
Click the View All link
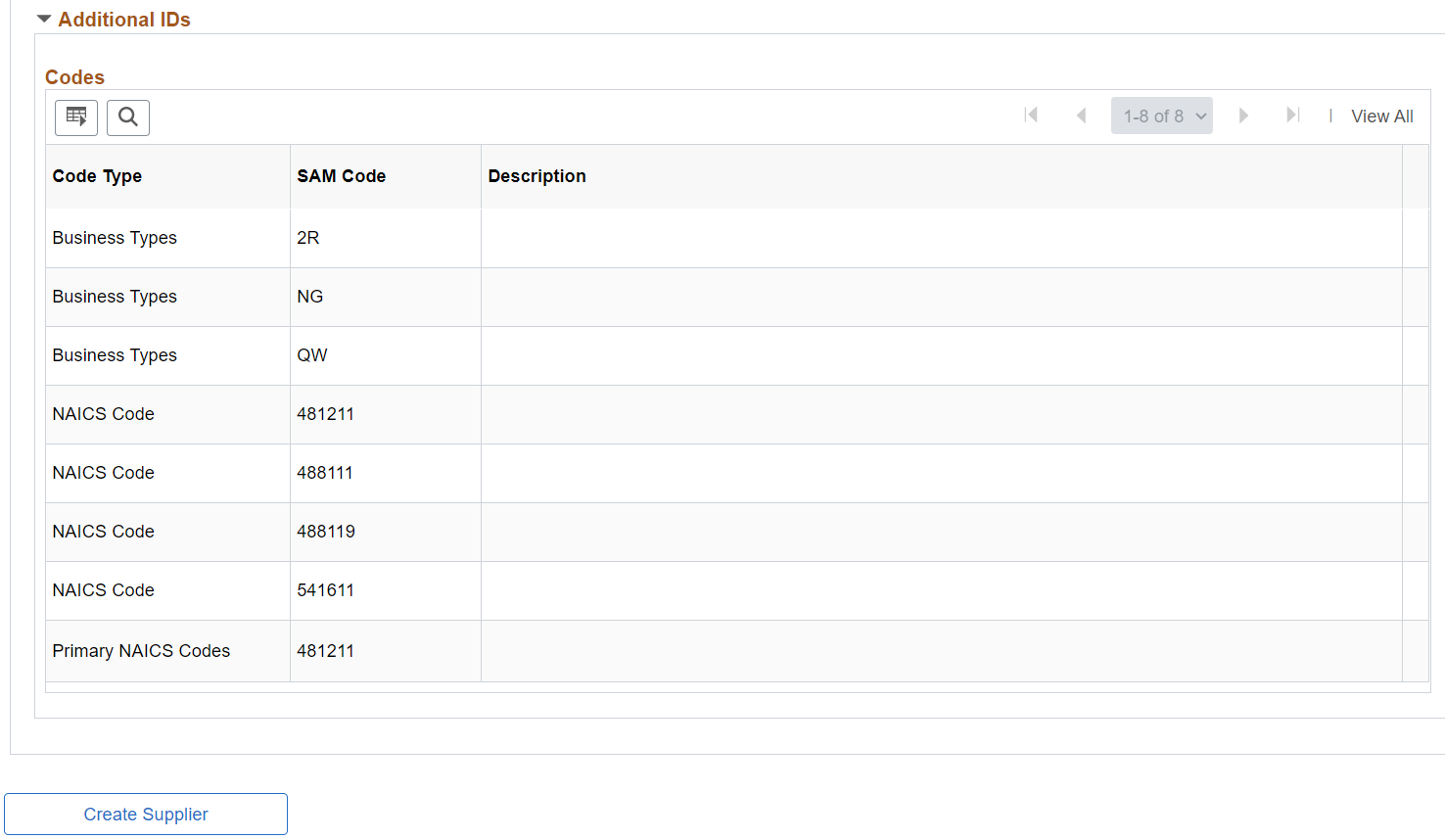pos(1382,117)
